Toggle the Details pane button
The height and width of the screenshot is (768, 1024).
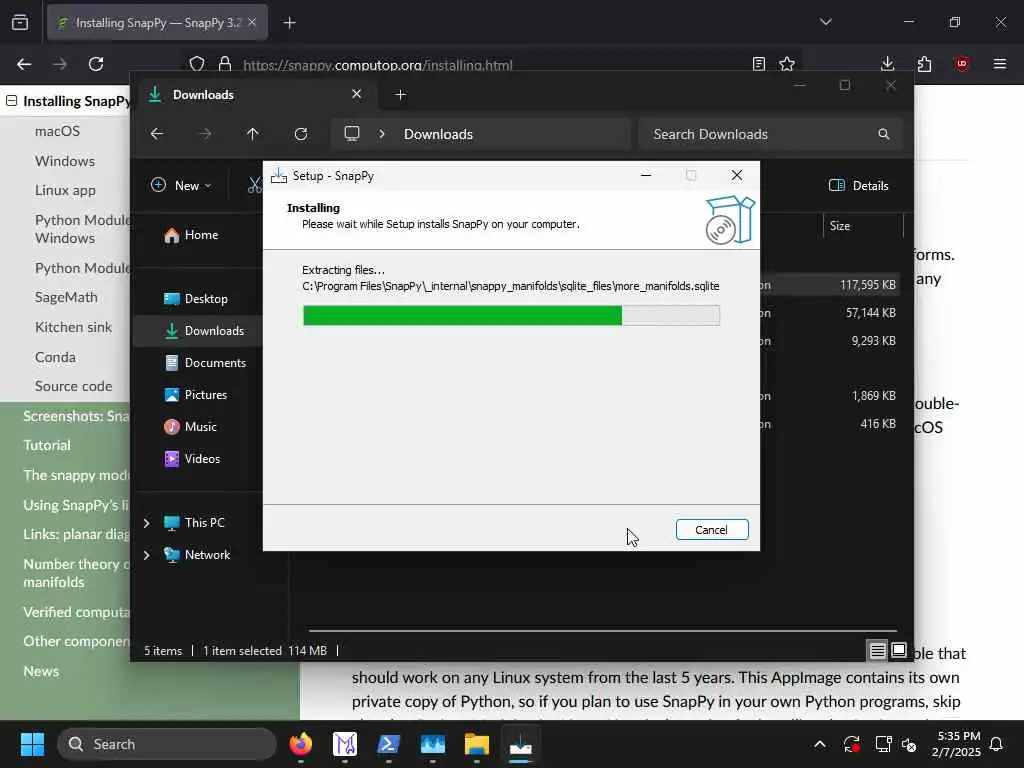click(x=859, y=185)
